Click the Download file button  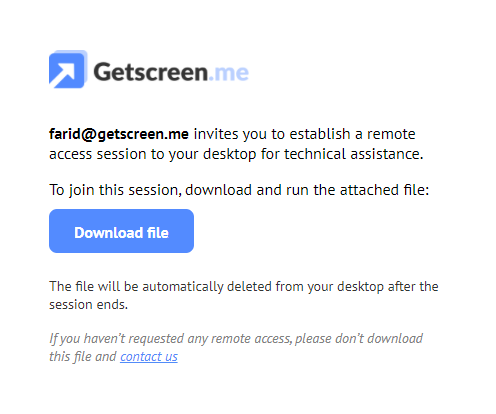pos(121,231)
